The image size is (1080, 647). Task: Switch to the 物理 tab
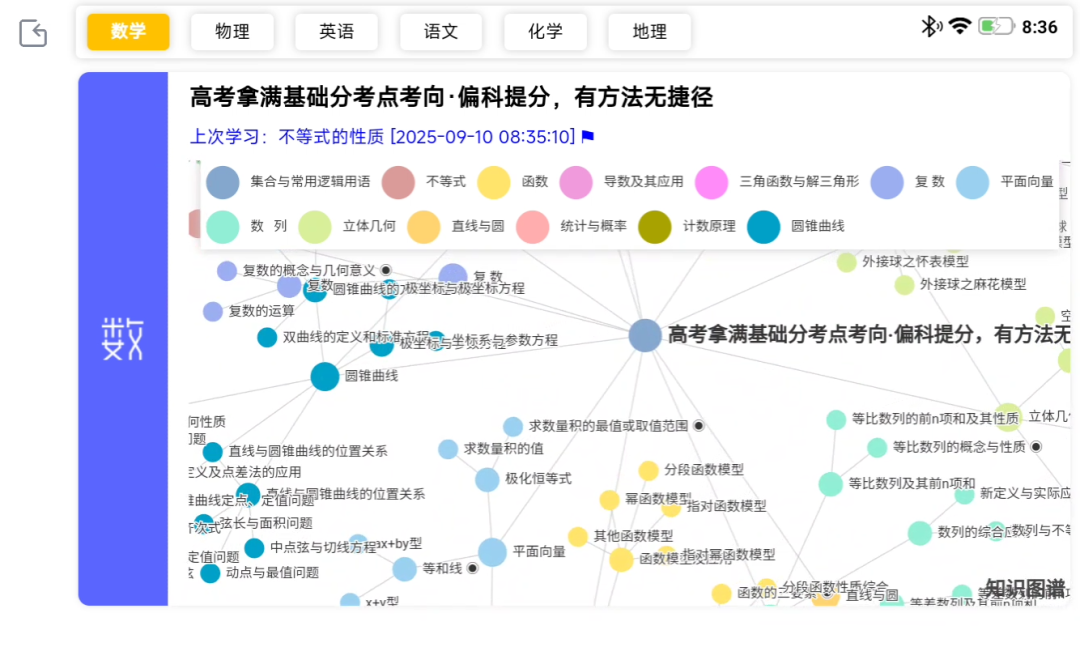pos(232,32)
